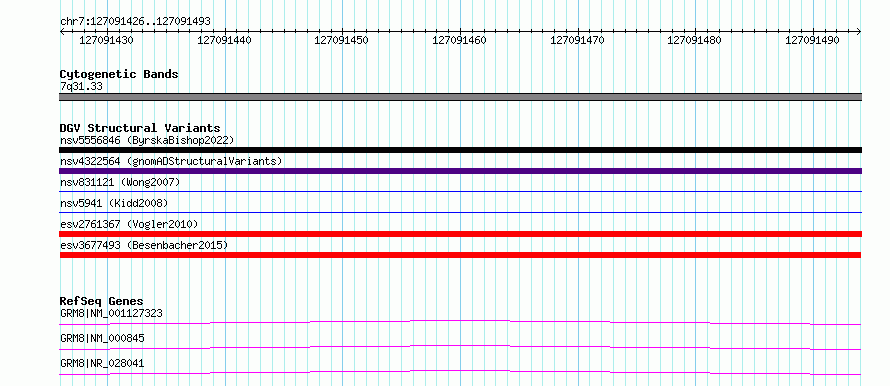
Task: Click the DGV Structural Variants track title
Action: click(140, 128)
